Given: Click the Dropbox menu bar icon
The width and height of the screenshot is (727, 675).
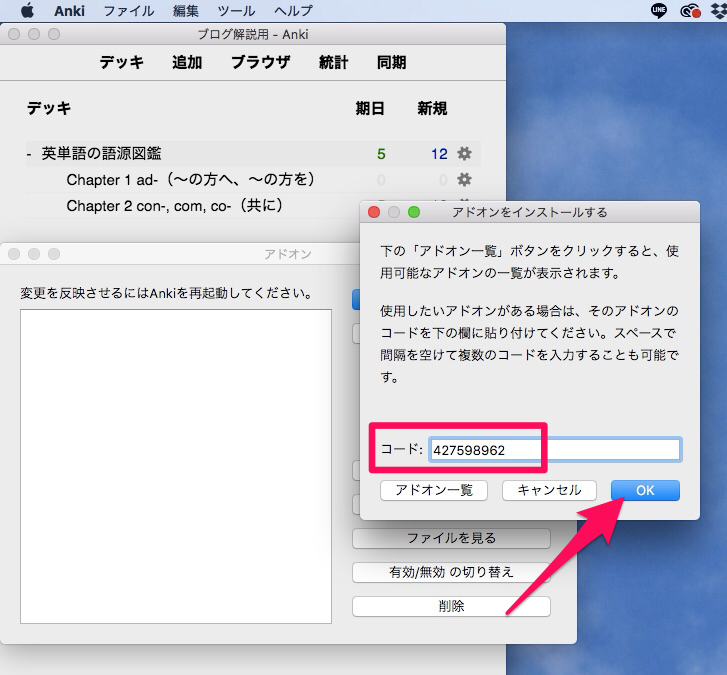Looking at the screenshot, I should [x=719, y=11].
